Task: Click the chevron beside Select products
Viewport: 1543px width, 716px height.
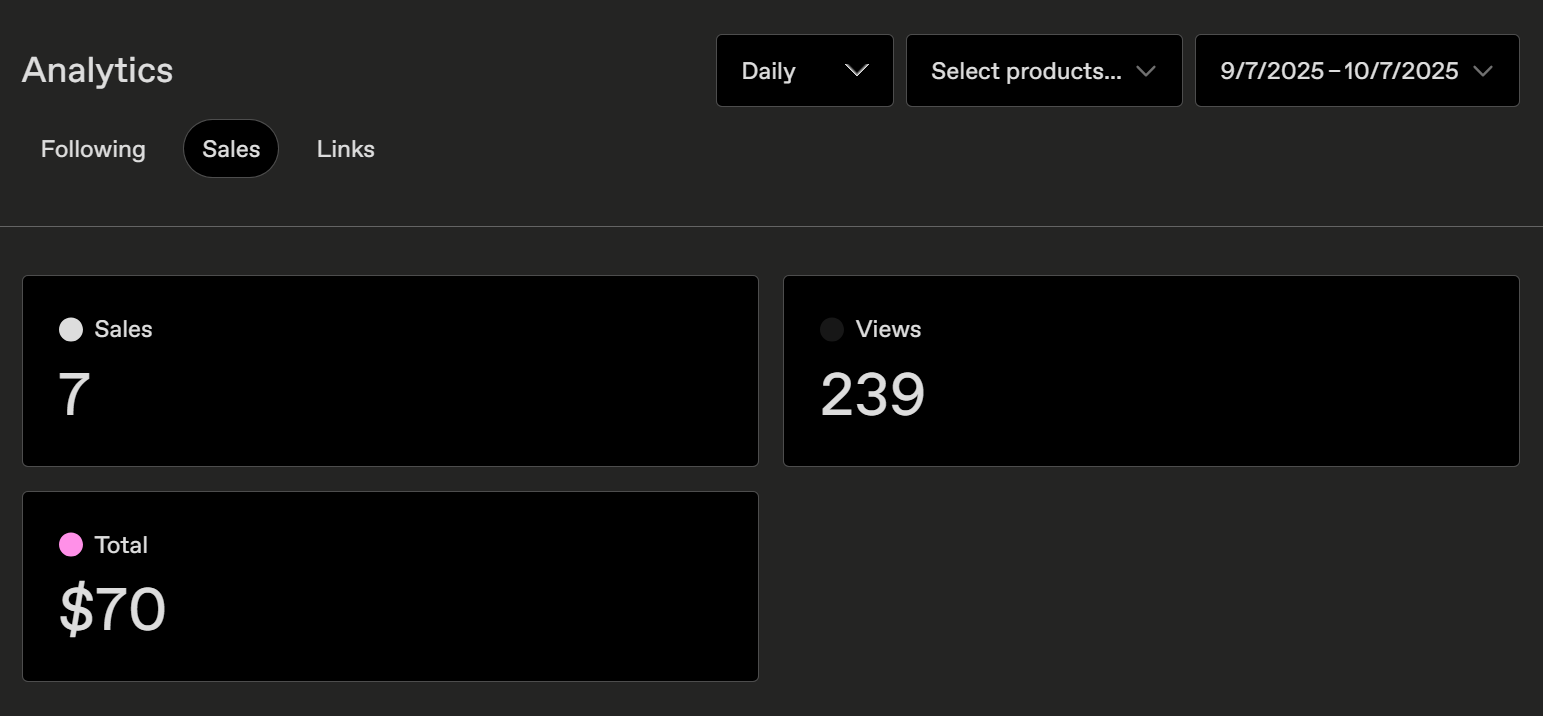Action: click(x=1146, y=71)
